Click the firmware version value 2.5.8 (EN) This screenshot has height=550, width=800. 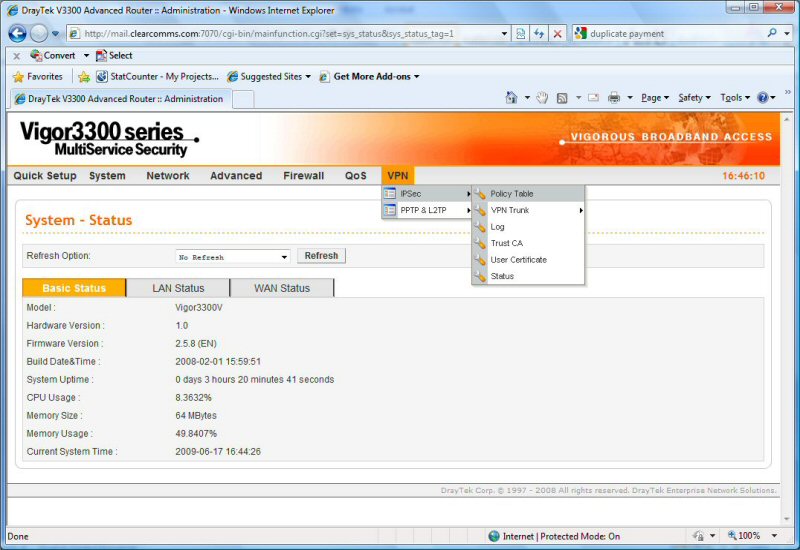(196, 343)
